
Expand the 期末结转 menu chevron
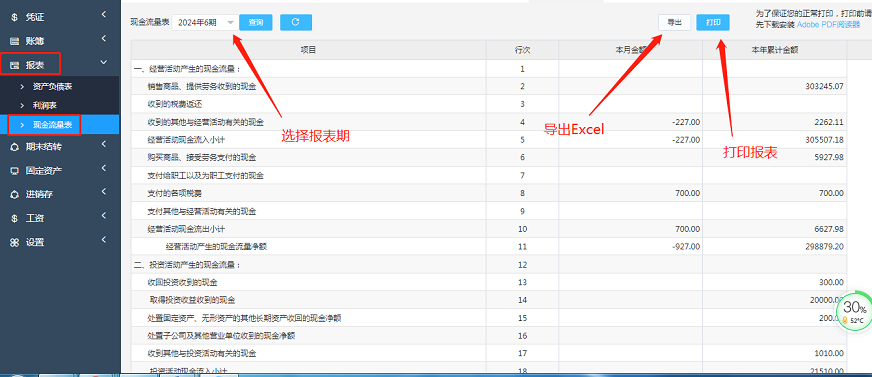coord(103,145)
